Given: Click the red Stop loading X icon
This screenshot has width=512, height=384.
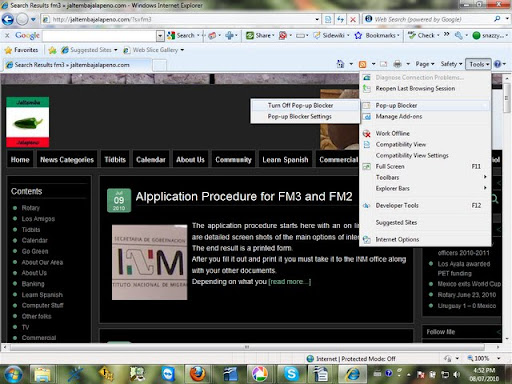Looking at the screenshot, I should tap(352, 19).
